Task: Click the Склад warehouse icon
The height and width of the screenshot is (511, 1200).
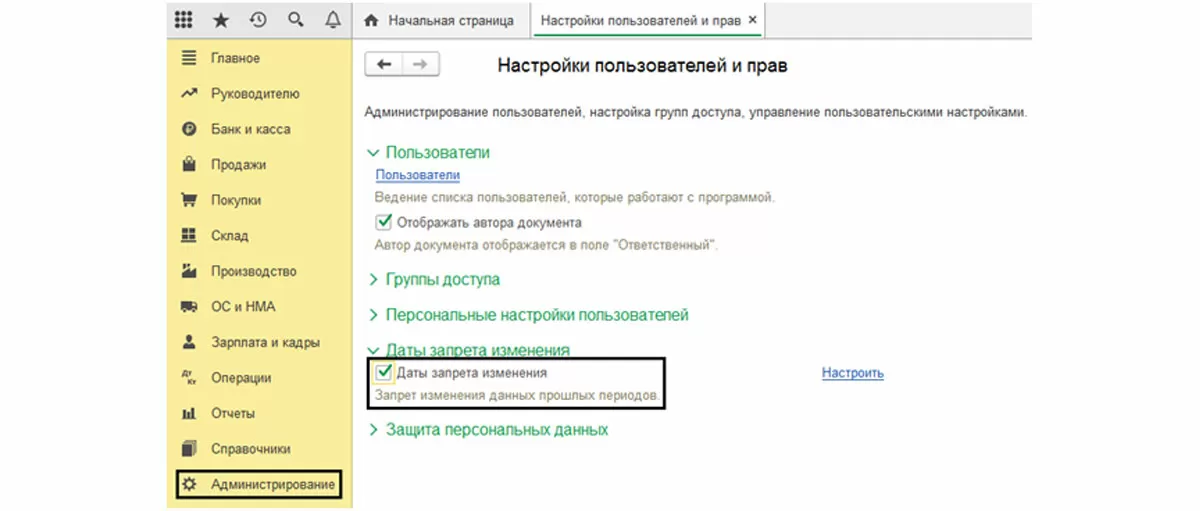Action: (188, 236)
